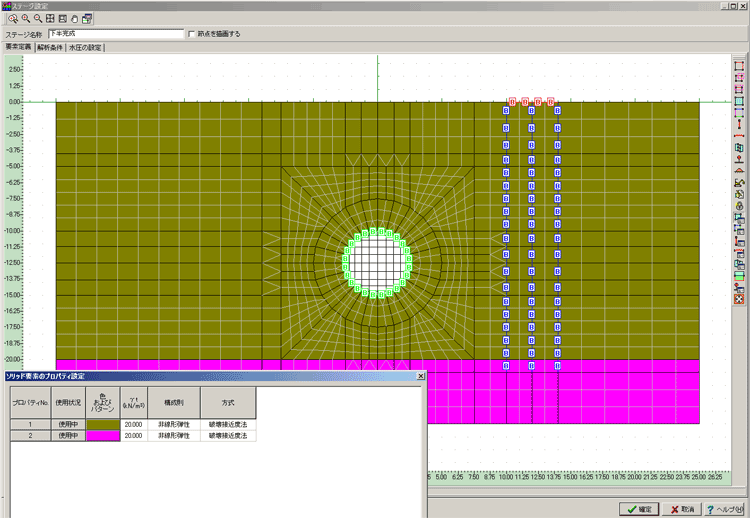The image size is (750, 518).
Task: Select the topmost red rectangle icon on right toolbar
Action: coord(739,66)
